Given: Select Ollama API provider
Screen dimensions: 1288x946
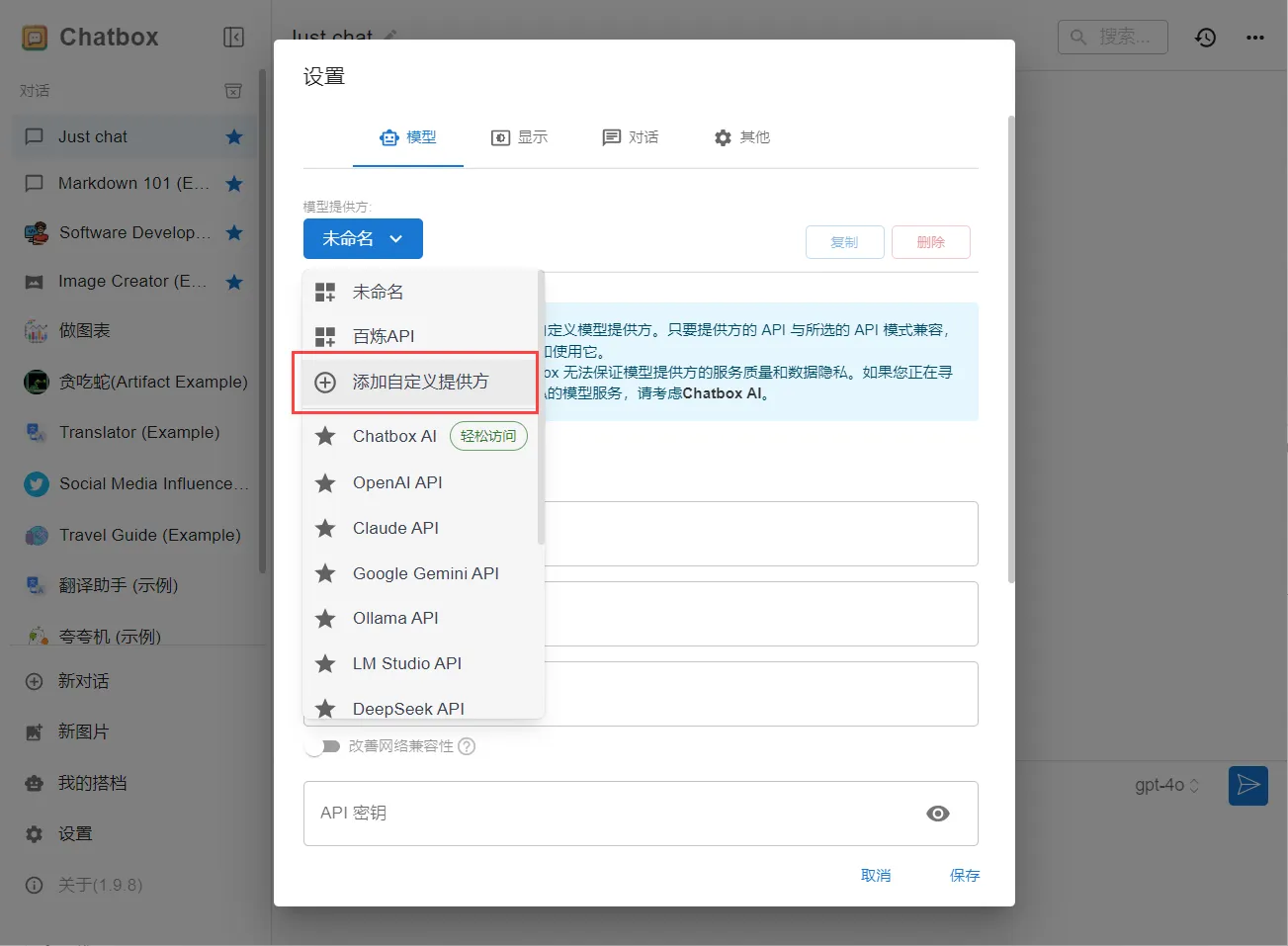Looking at the screenshot, I should click(x=420, y=619).
